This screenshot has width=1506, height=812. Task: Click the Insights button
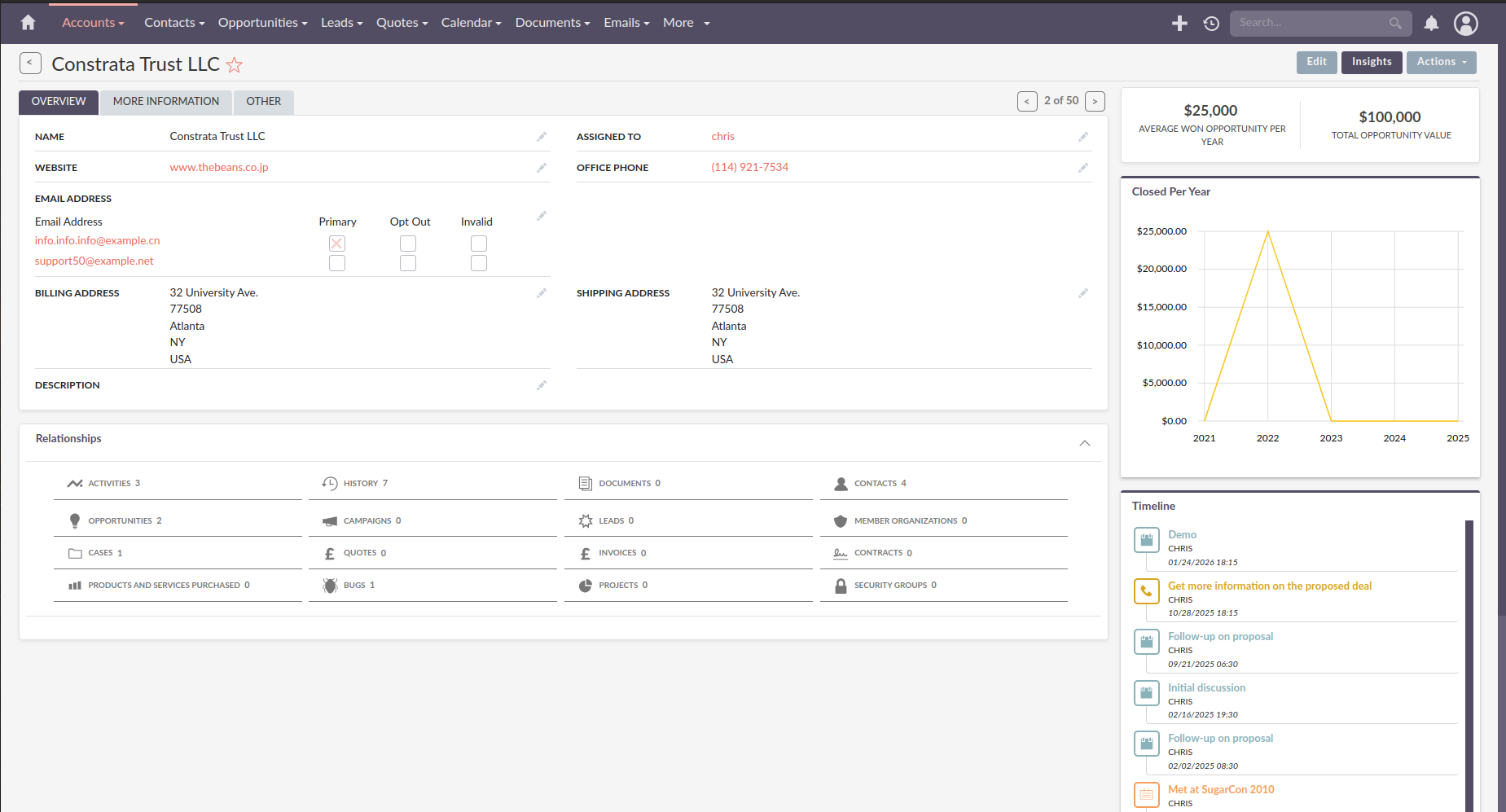(1372, 62)
